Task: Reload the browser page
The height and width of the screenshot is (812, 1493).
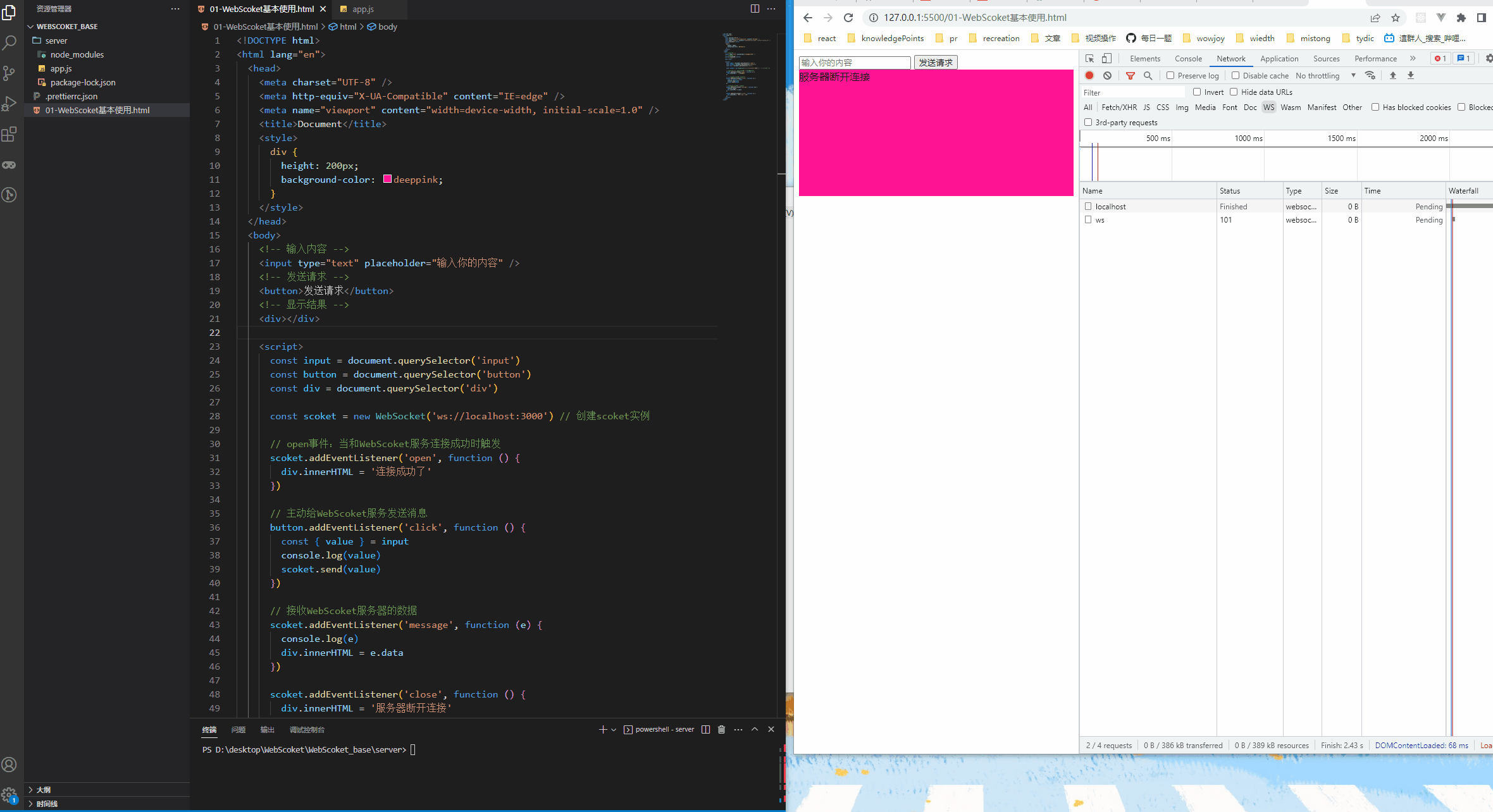Action: (x=848, y=18)
